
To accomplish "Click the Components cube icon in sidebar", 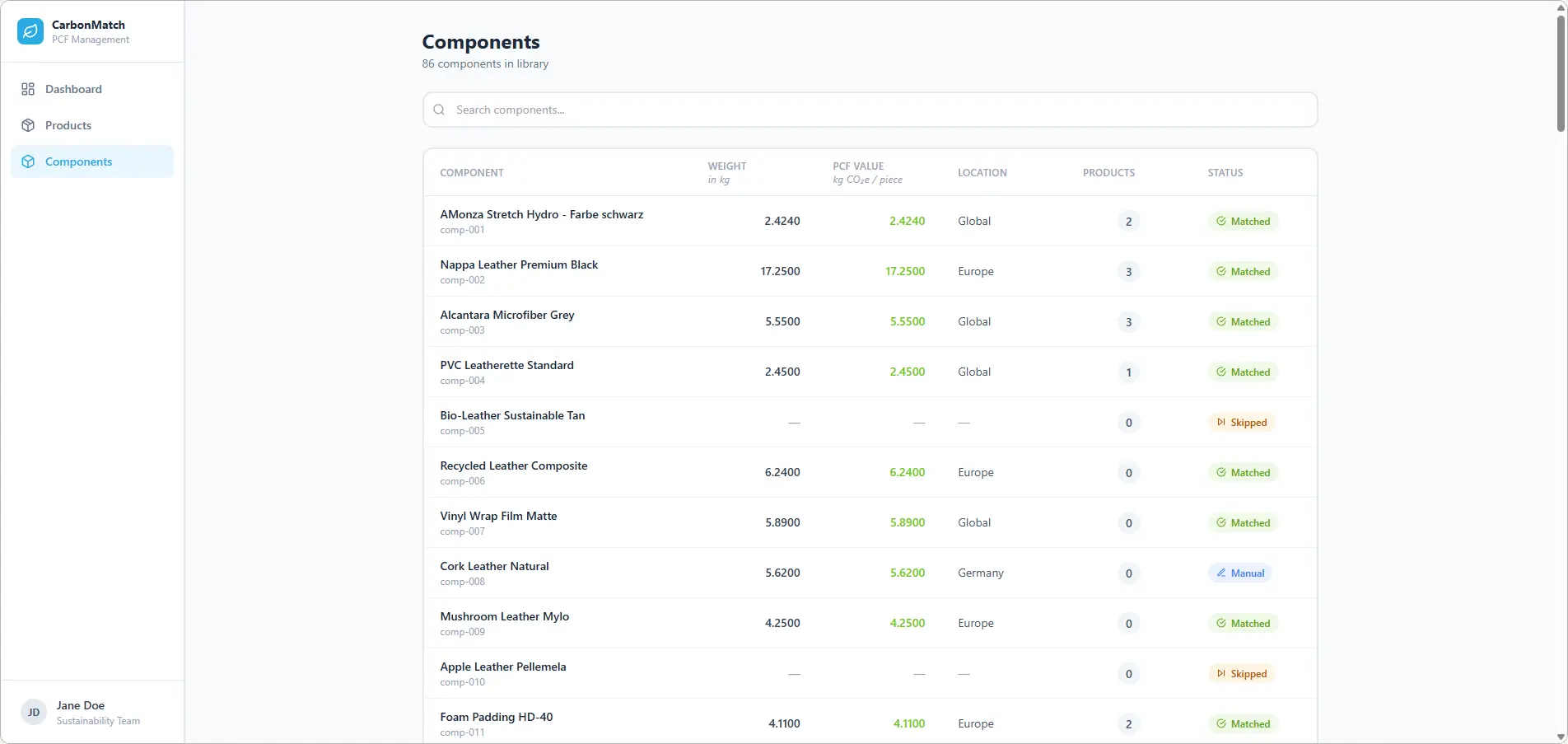I will (x=28, y=161).
